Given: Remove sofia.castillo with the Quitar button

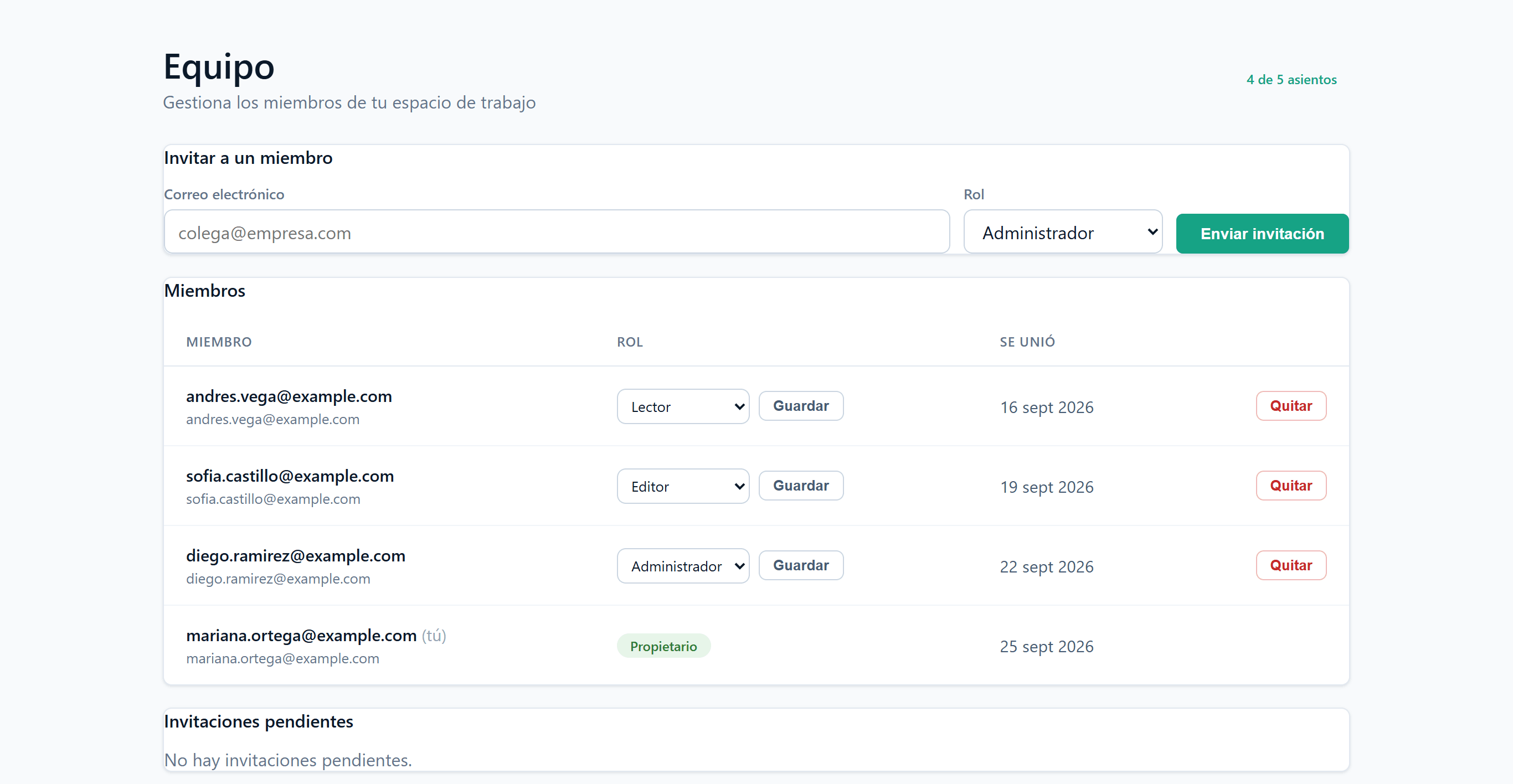Looking at the screenshot, I should (x=1290, y=486).
